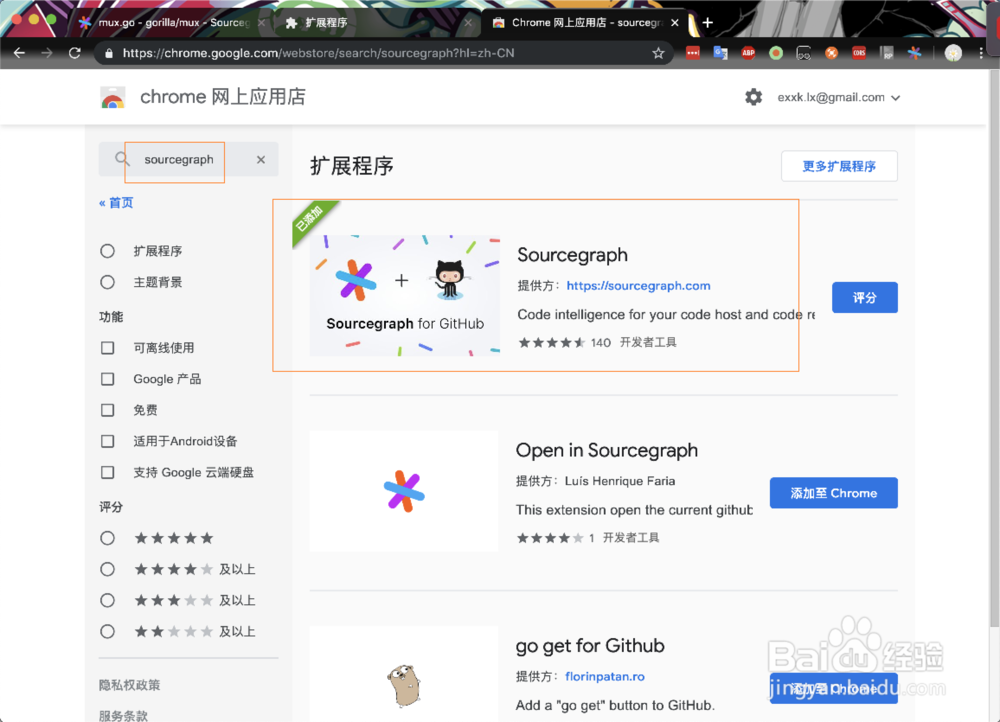Open the florinpatan.ro provider link
The height and width of the screenshot is (722, 1000).
tap(605, 676)
